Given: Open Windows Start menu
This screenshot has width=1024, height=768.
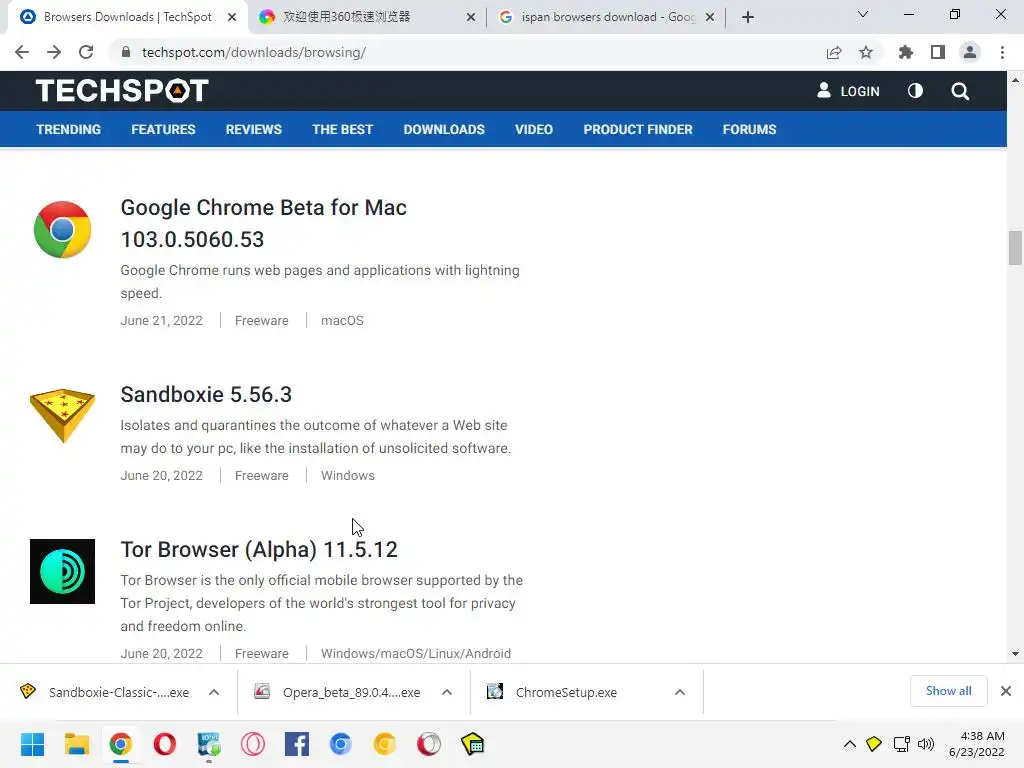Looking at the screenshot, I should [x=32, y=744].
